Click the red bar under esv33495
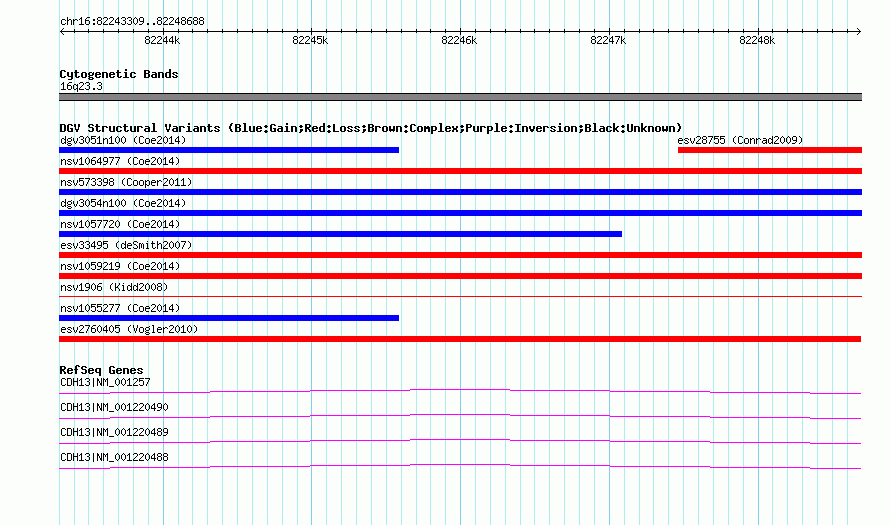Image resolution: width=890 pixels, height=525 pixels. (x=460, y=255)
